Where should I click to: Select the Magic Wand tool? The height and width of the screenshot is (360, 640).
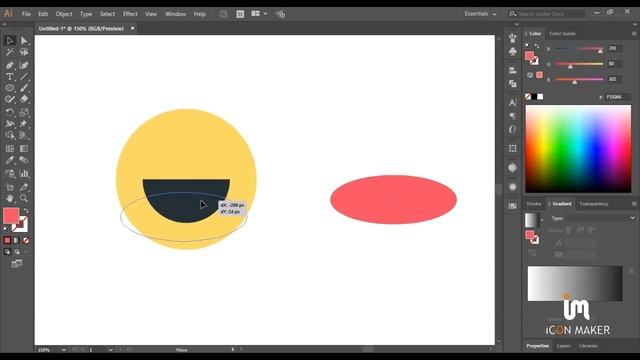coord(10,52)
